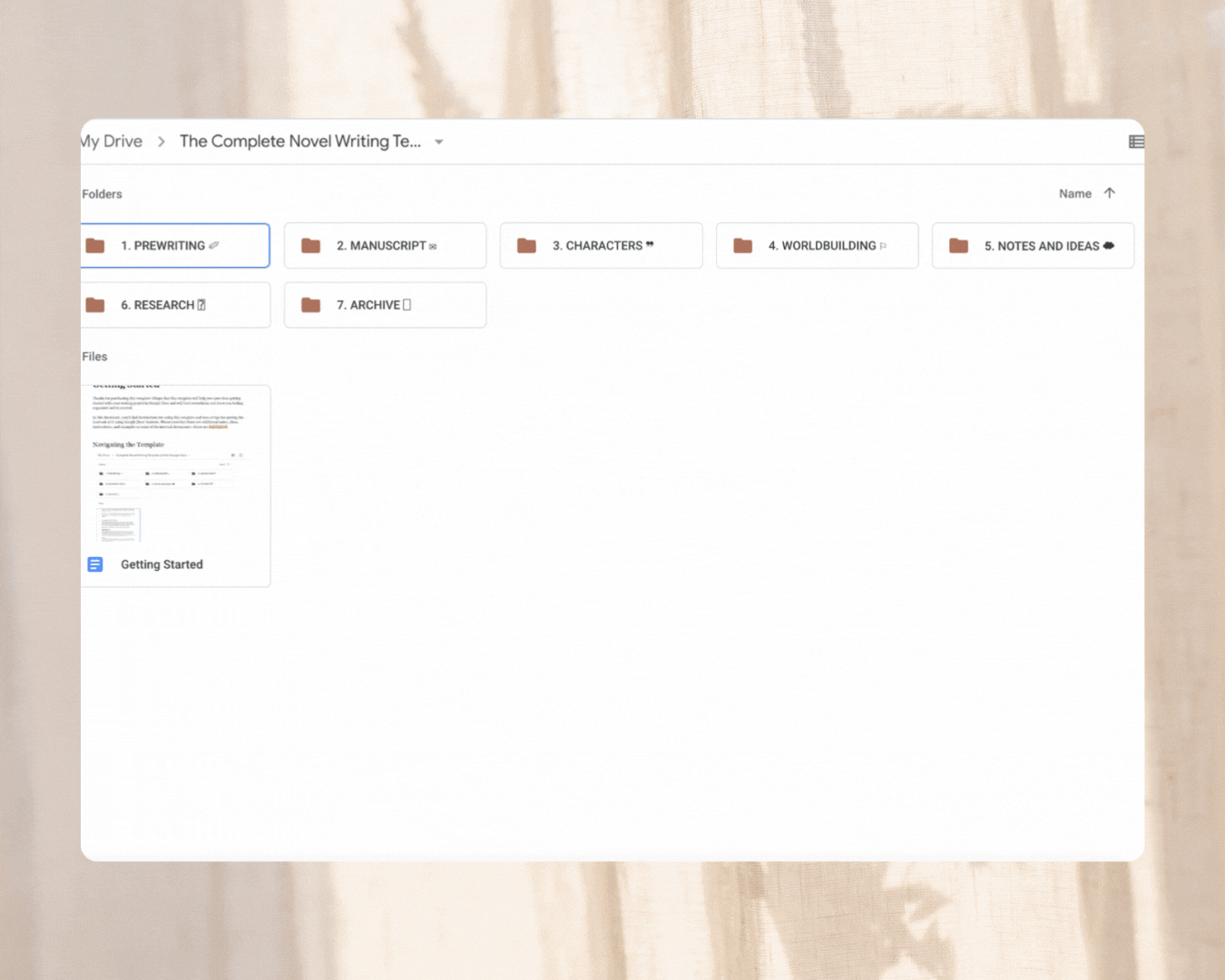Select The Complete Novel Writing Te... breadcrumb
The image size is (1225, 980).
[300, 141]
